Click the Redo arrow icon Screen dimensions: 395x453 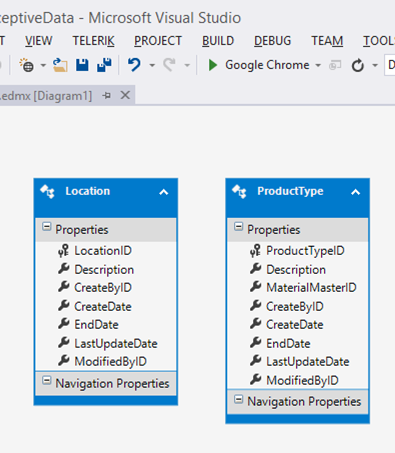pos(169,65)
